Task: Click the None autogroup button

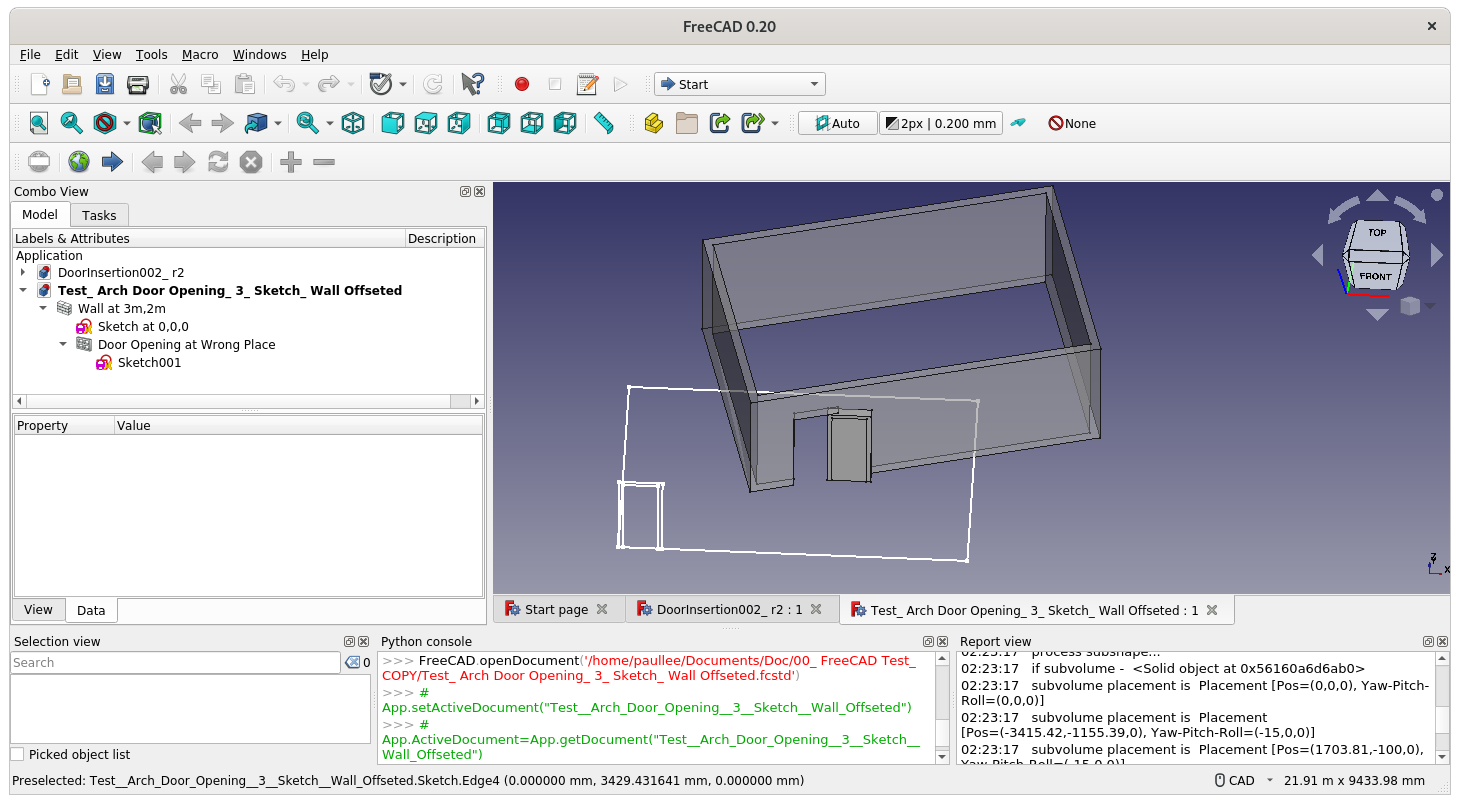Action: 1071,123
